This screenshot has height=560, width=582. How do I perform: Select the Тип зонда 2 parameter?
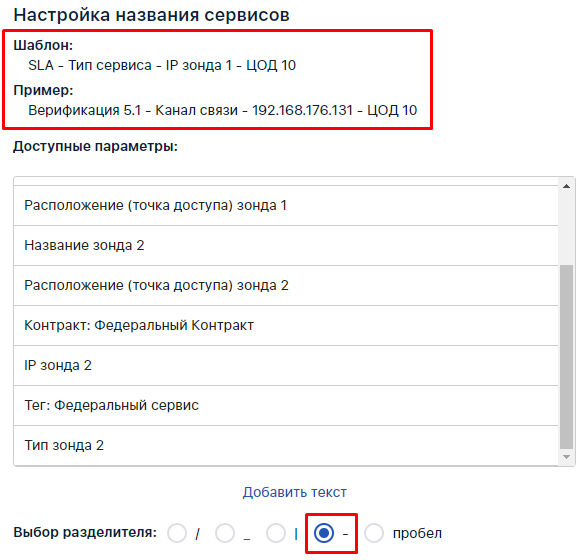tap(286, 445)
